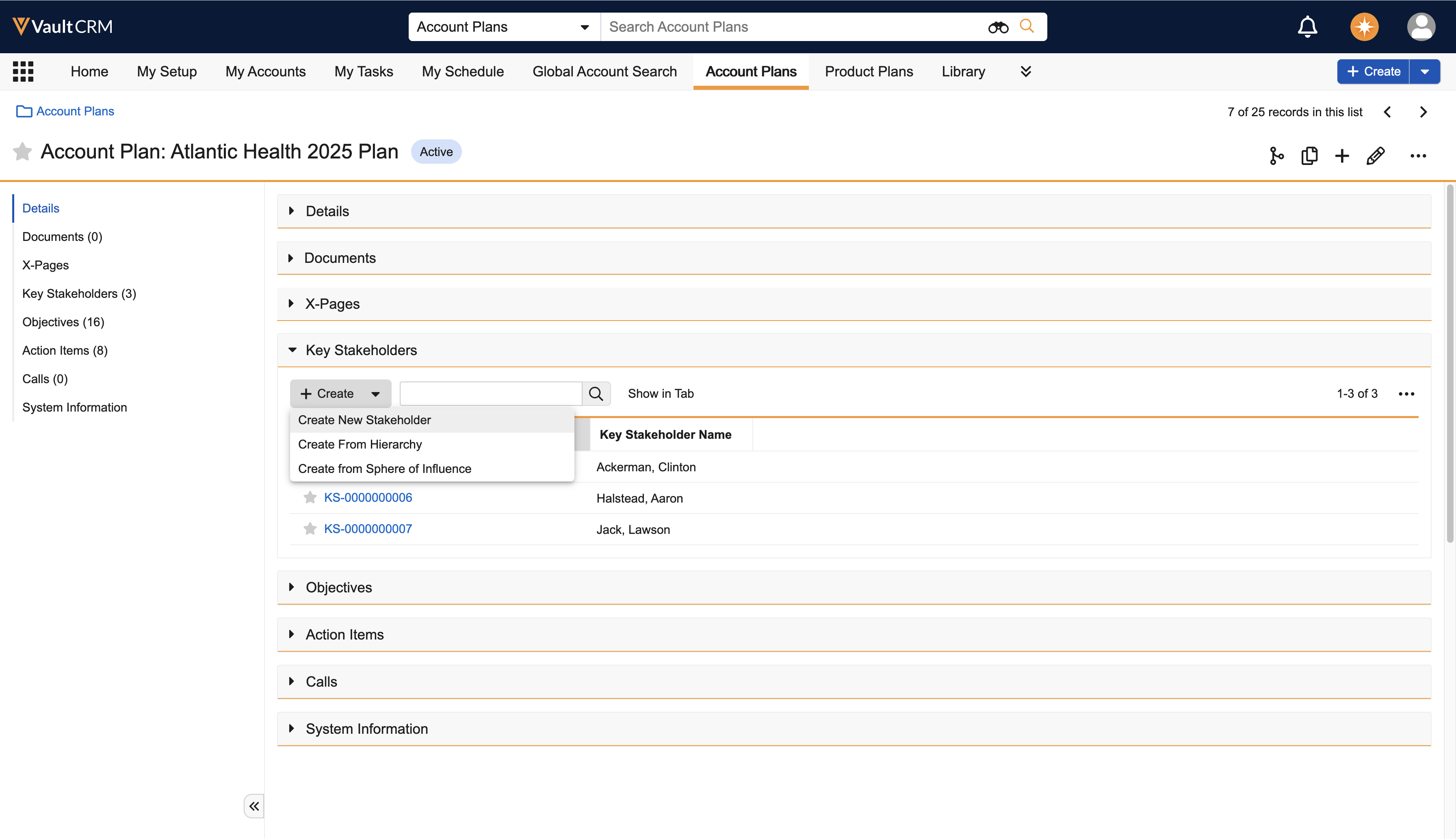The image size is (1456, 839).
Task: Click the binoculars advanced search icon
Action: click(998, 27)
